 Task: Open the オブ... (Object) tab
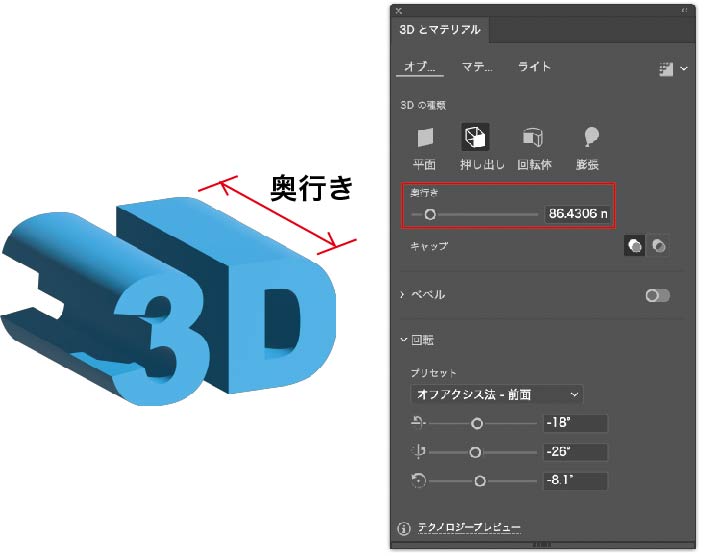(x=419, y=67)
